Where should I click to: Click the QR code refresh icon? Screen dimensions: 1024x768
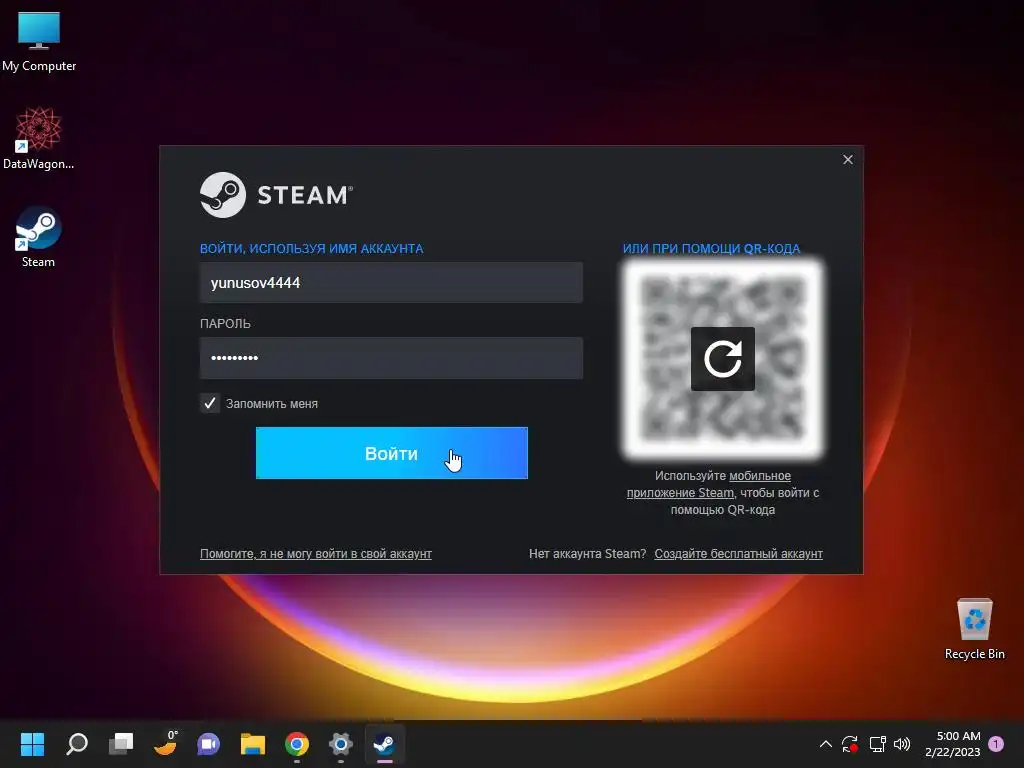722,359
